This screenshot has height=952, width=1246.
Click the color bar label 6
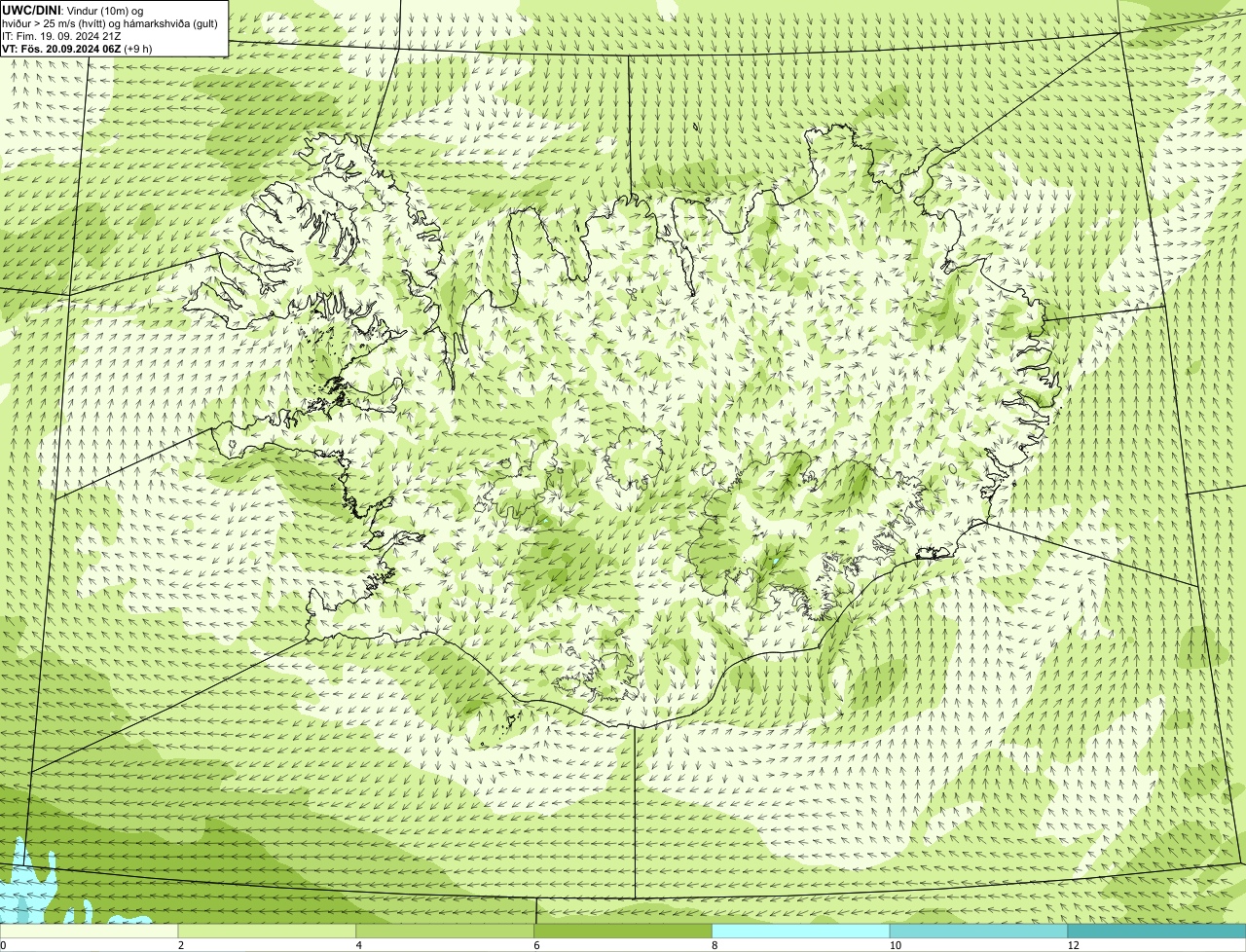point(536,945)
